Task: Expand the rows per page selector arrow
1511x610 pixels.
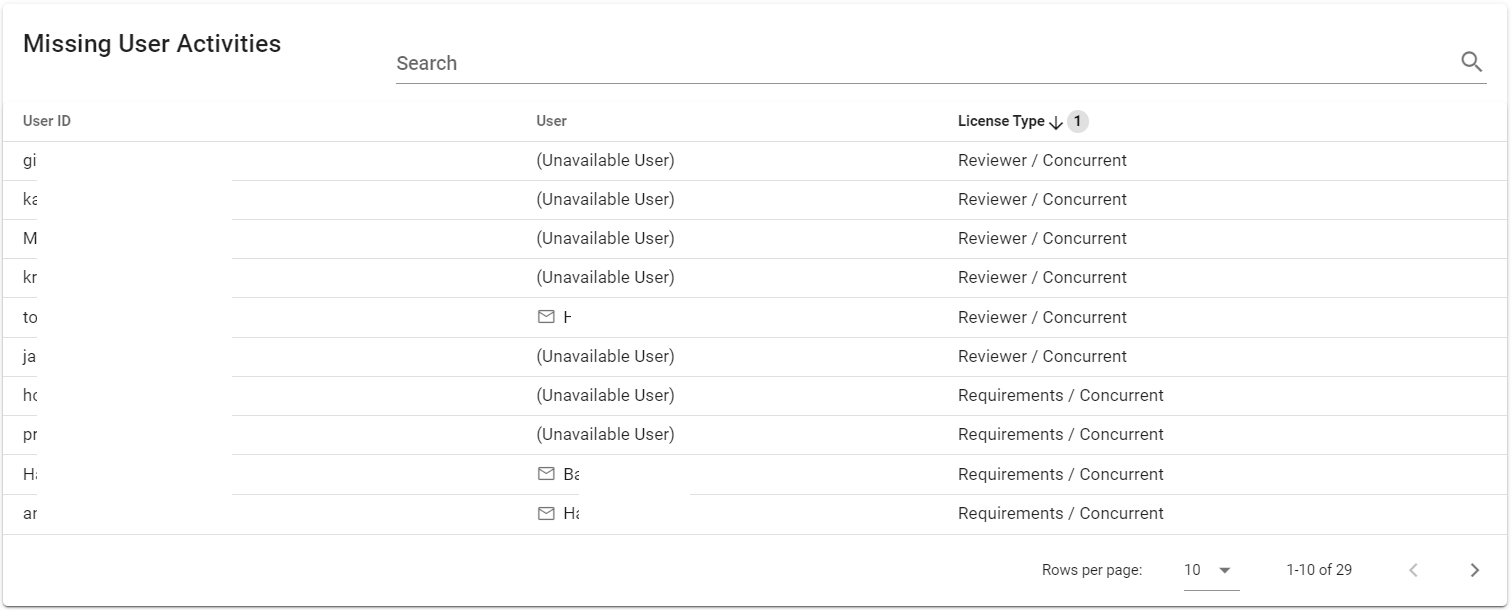Action: coord(1222,570)
